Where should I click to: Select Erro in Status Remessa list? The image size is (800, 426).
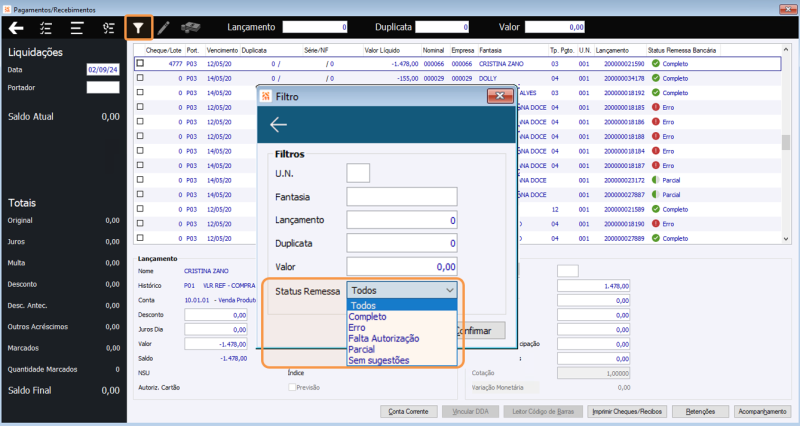point(402,328)
